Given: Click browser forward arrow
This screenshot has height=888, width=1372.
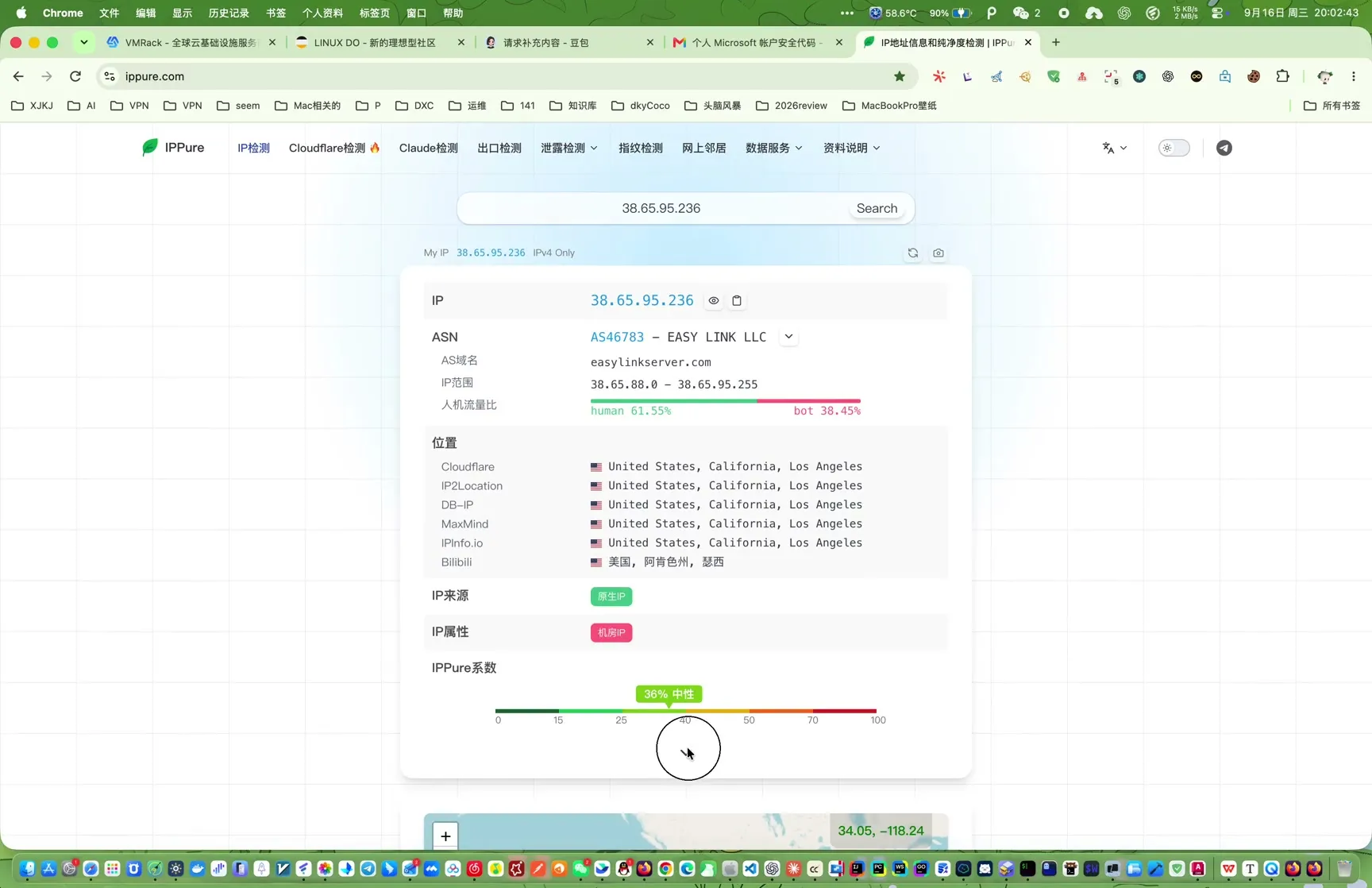Looking at the screenshot, I should click(x=47, y=76).
